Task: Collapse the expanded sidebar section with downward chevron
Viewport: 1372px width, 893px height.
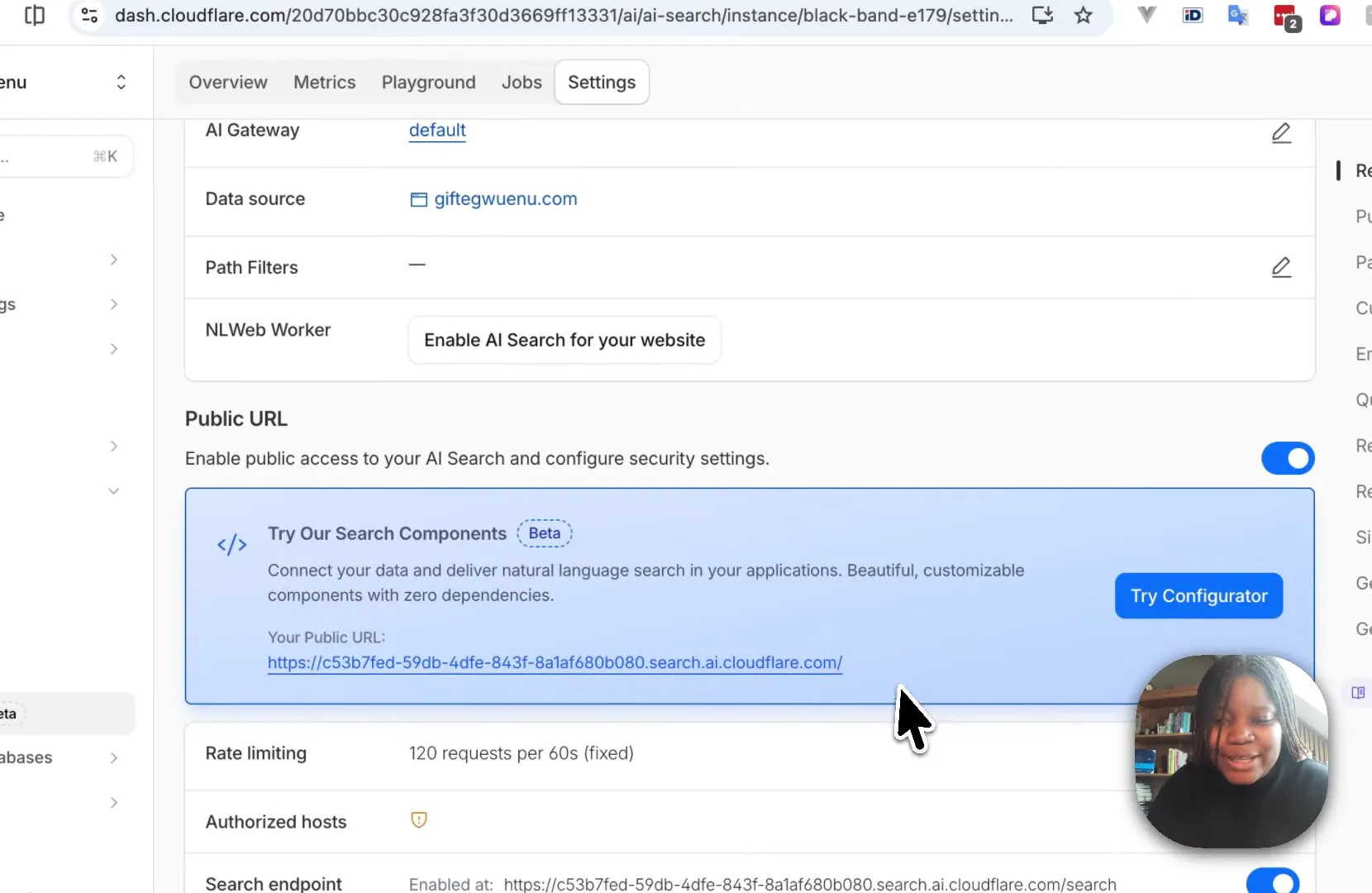Action: point(113,490)
